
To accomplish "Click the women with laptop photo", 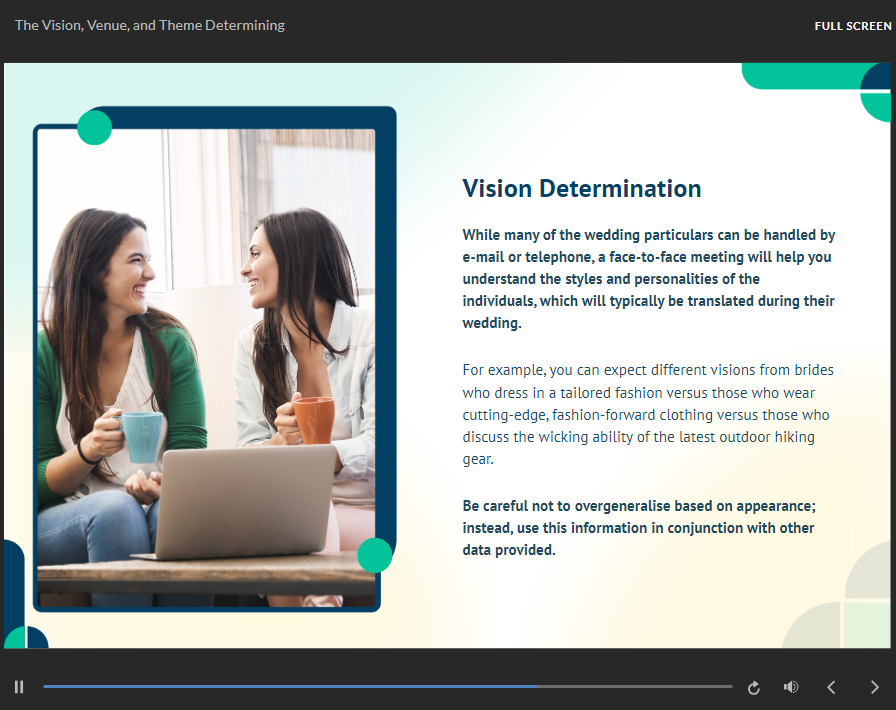I will (x=206, y=368).
